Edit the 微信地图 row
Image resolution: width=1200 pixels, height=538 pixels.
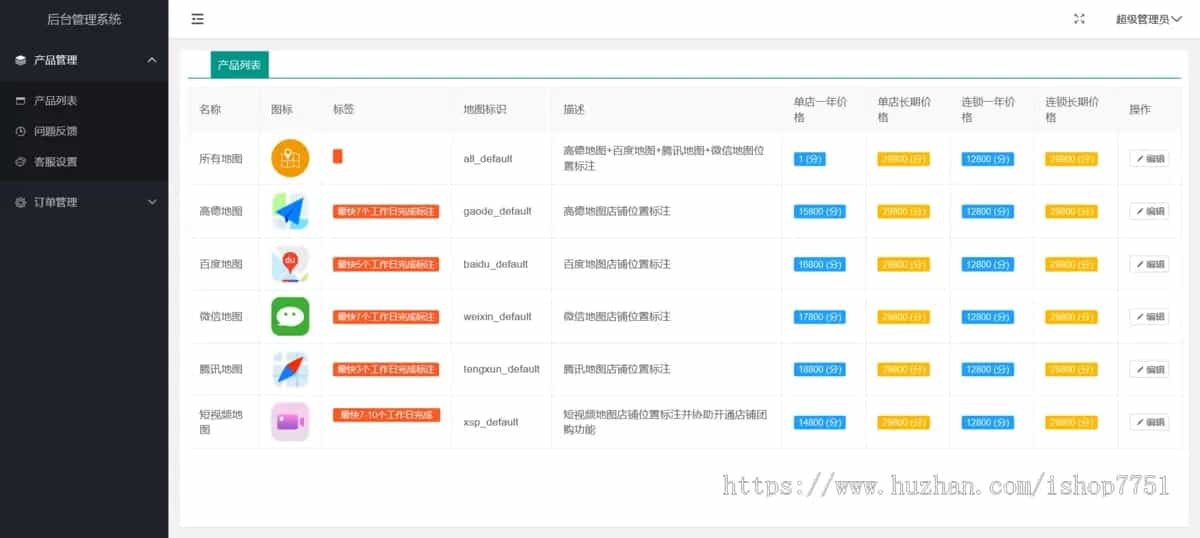click(1149, 316)
